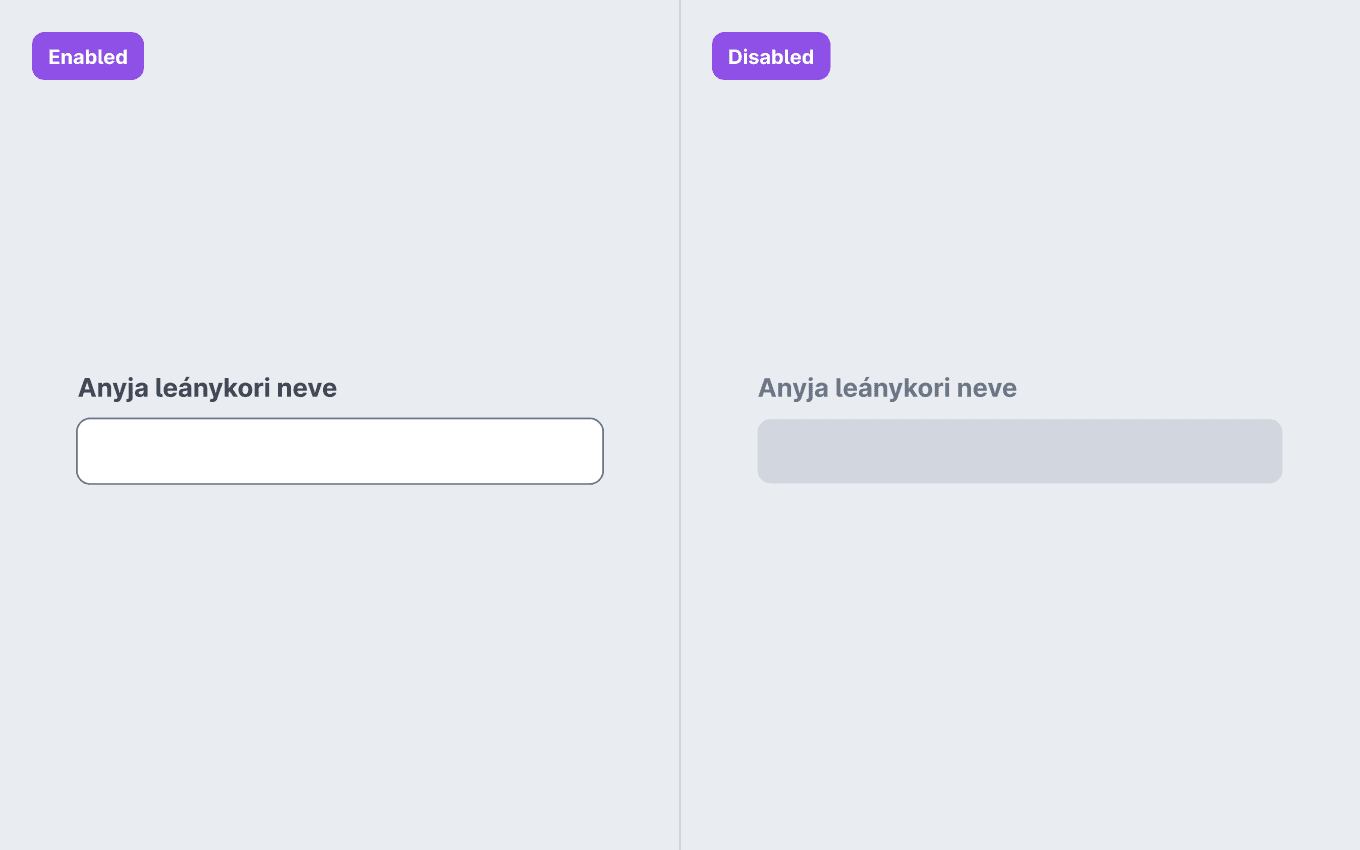Click the purple Enabled badge
Viewport: 1360px width, 850px height.
pos(88,56)
